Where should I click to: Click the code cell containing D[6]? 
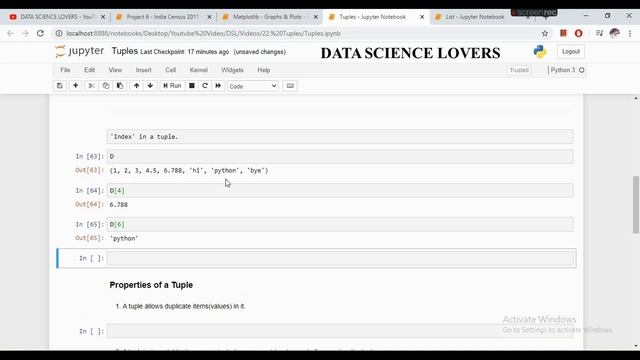340,224
